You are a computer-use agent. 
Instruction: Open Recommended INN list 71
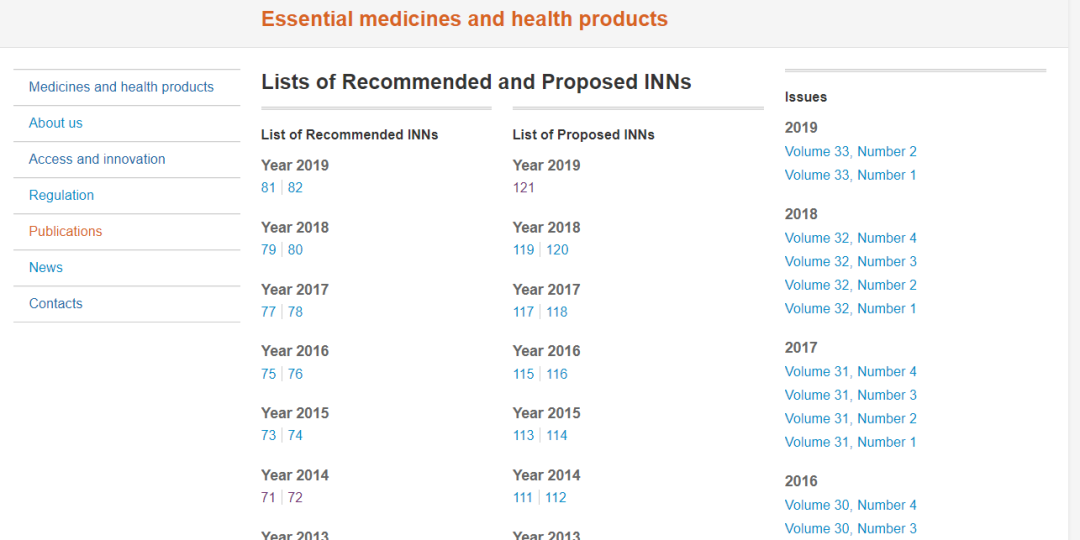[268, 498]
